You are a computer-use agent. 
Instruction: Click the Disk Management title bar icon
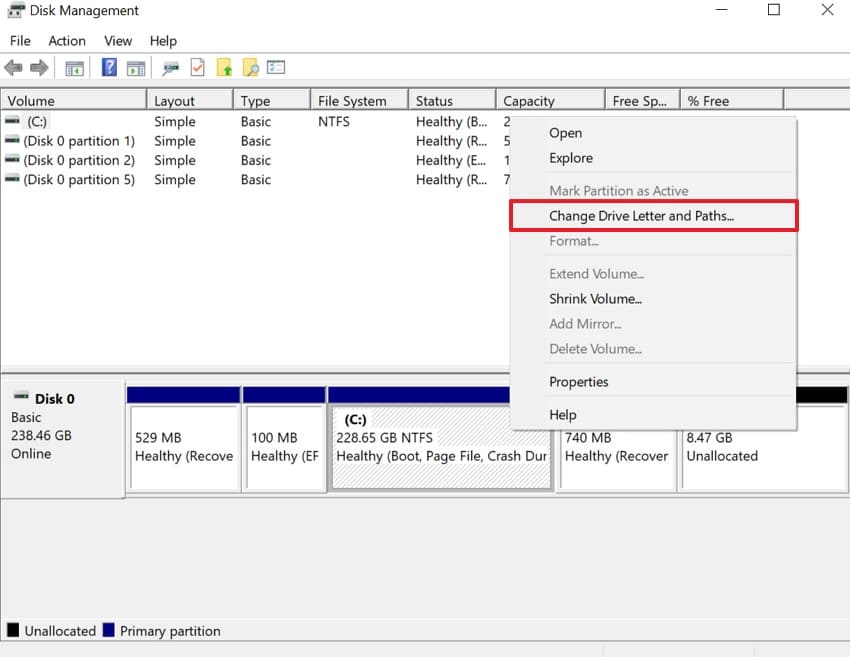tap(16, 10)
